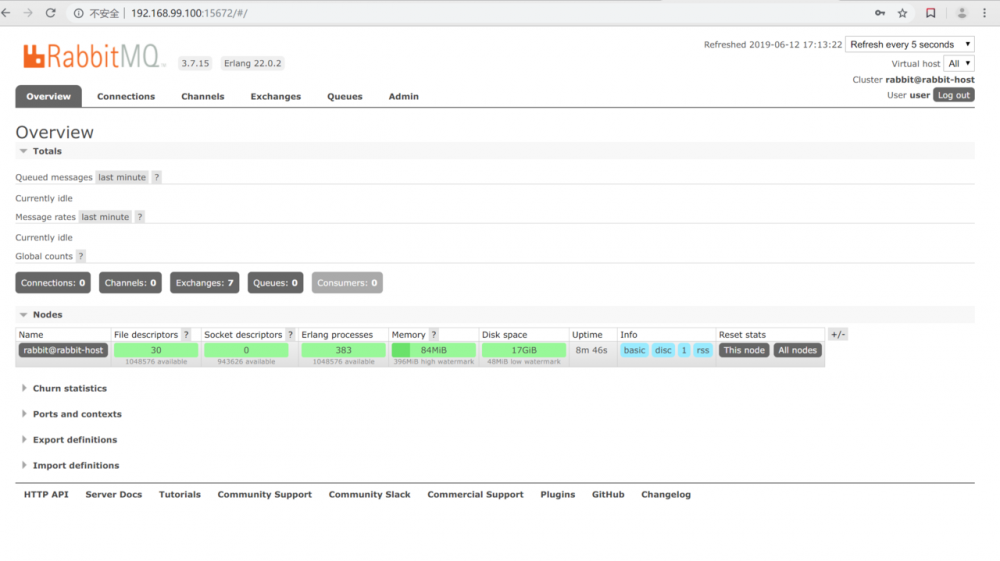The image size is (1000, 561).
Task: Open the Community Support footer link
Action: click(x=265, y=495)
